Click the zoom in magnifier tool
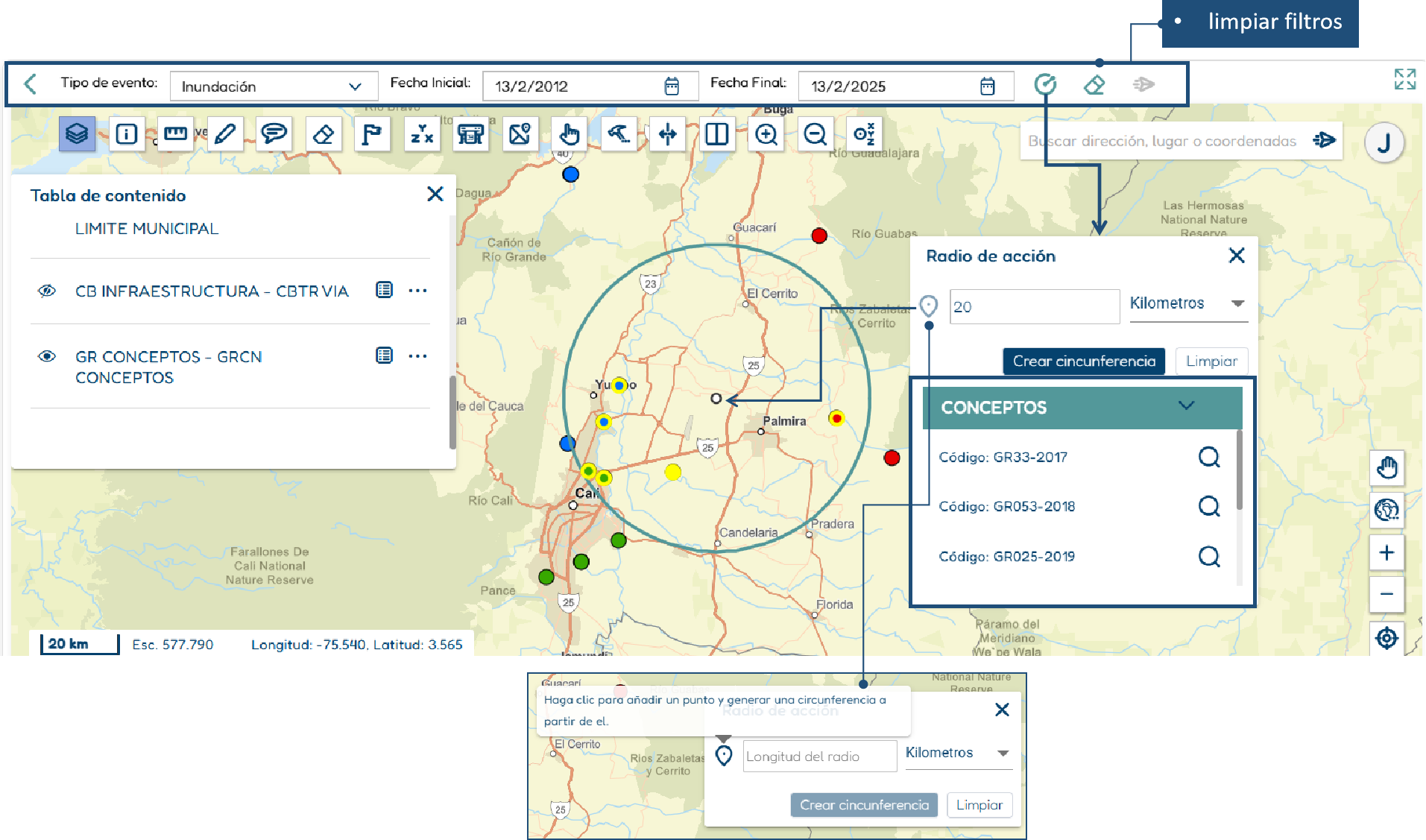 point(766,134)
